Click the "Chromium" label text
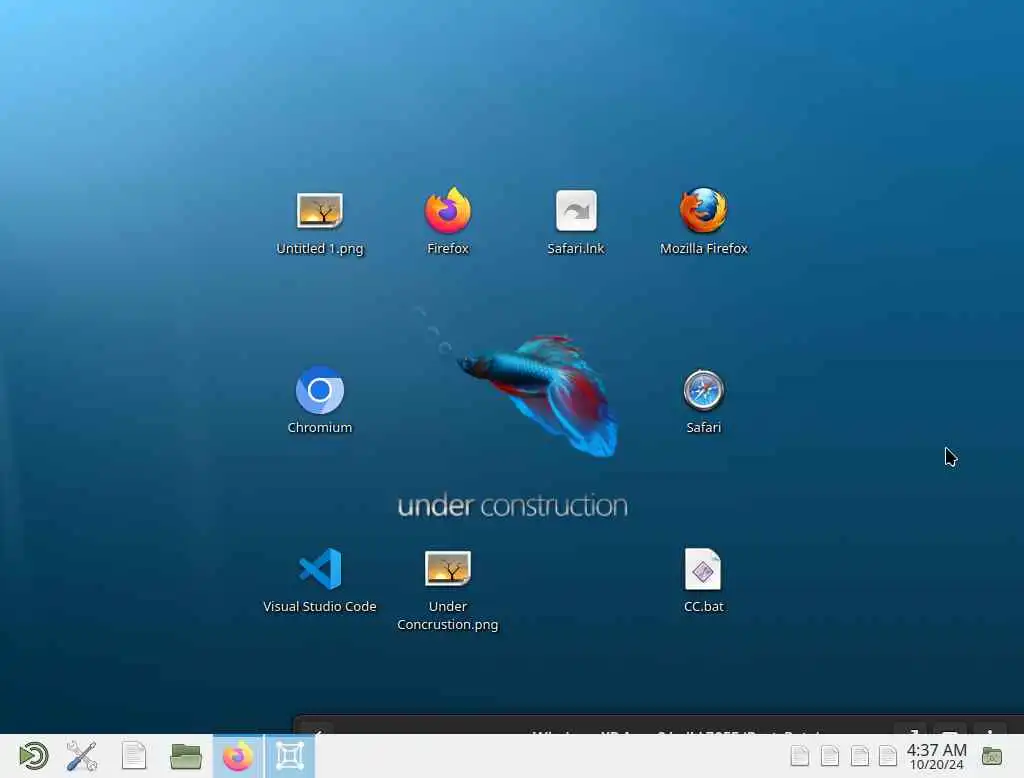The width and height of the screenshot is (1024, 778). [x=319, y=427]
